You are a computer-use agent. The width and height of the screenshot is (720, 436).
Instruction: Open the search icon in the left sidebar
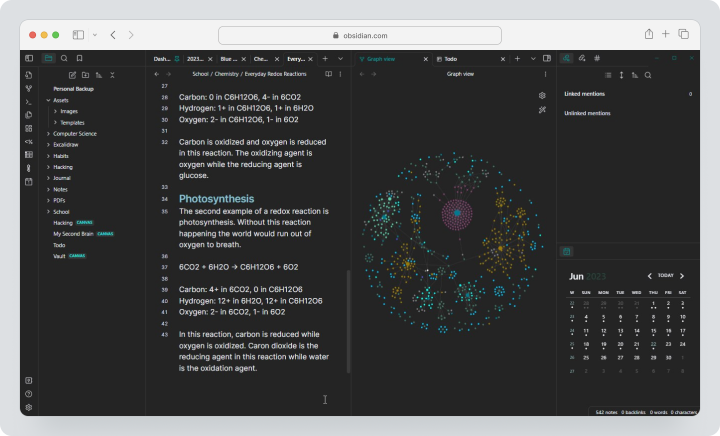(x=64, y=58)
